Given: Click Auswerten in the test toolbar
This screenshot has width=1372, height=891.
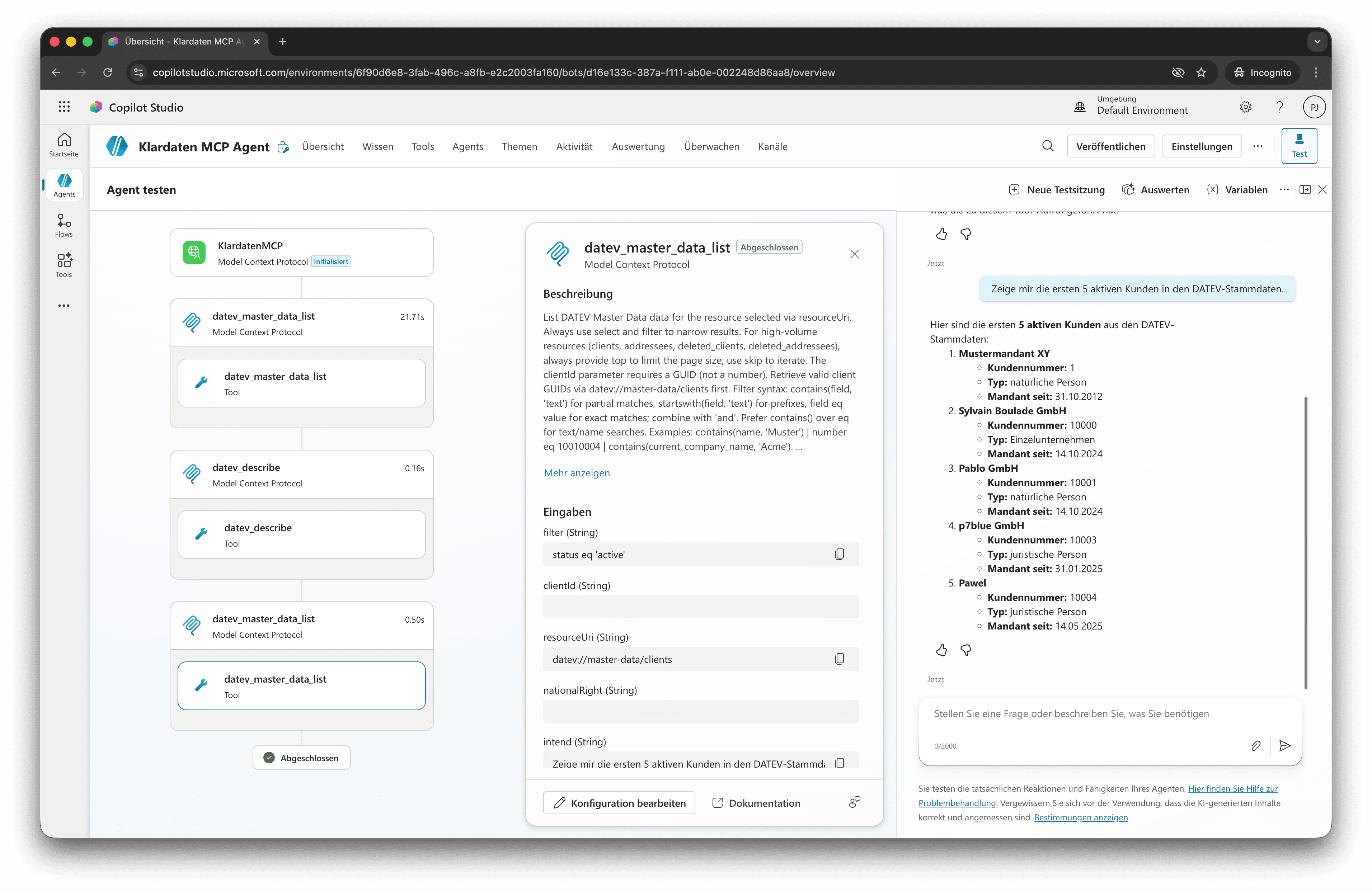Looking at the screenshot, I should click(1155, 190).
